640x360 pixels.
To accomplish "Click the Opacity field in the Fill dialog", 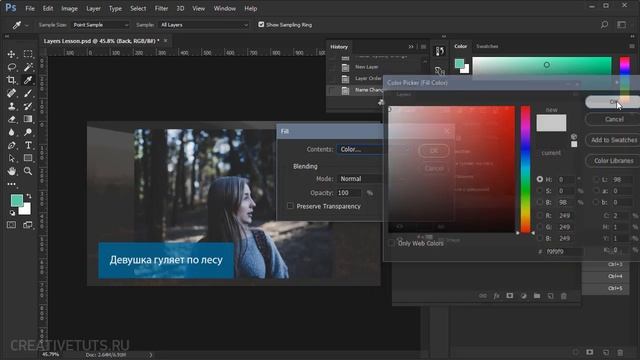I will [349, 193].
